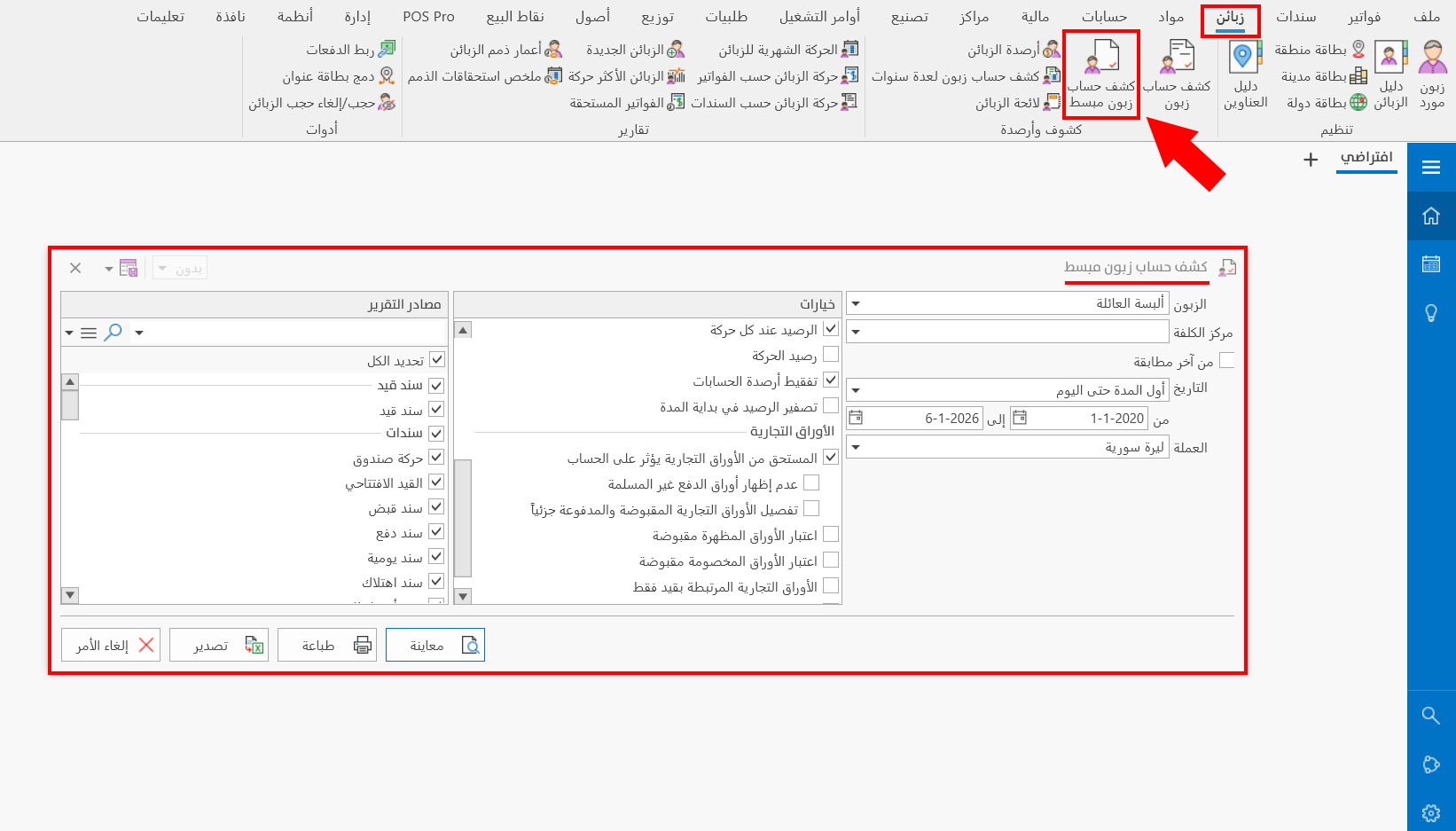
Task: Expand the التاريخ period dropdown
Action: click(855, 388)
